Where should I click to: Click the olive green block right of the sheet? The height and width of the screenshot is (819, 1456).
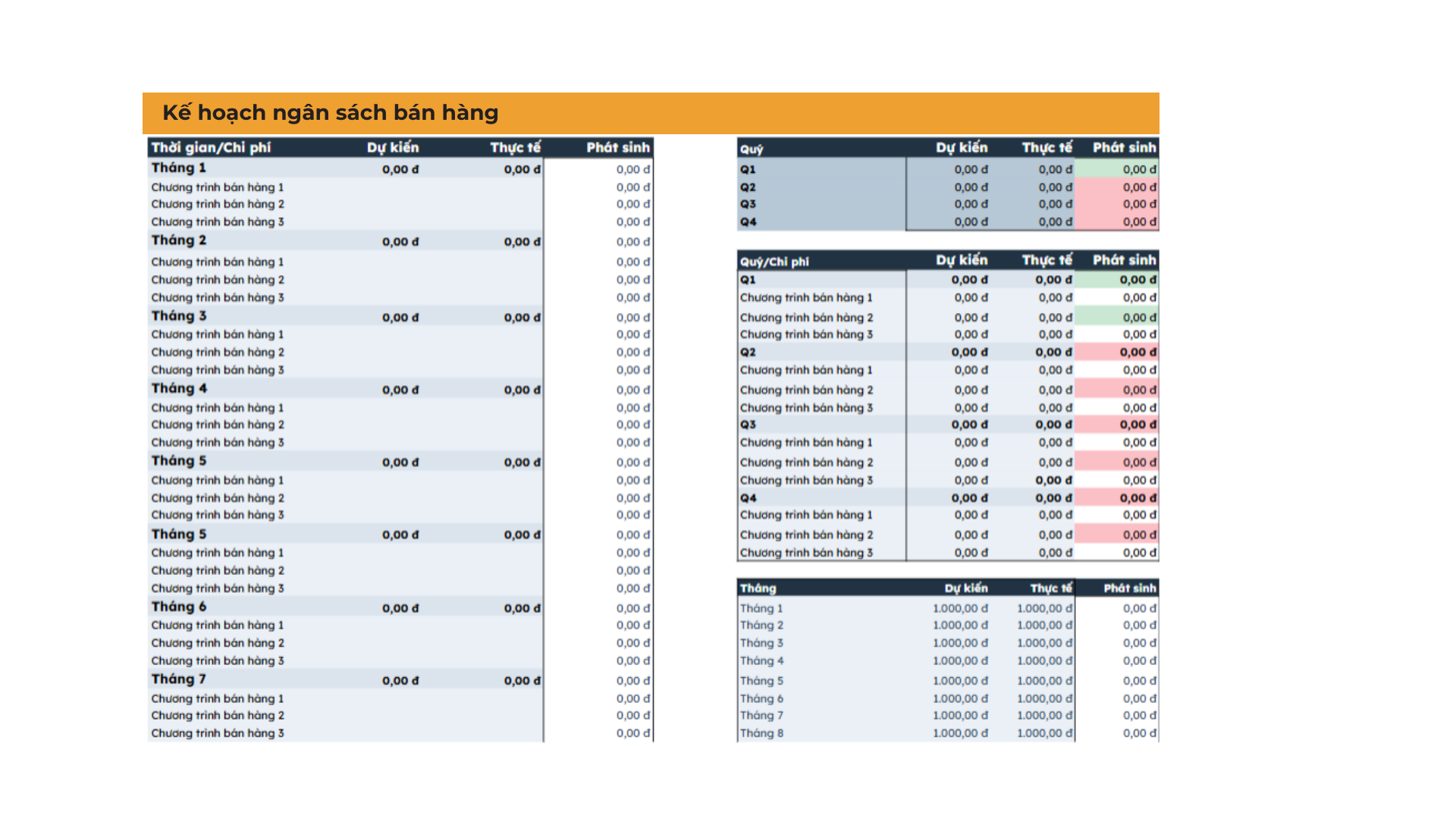point(1307,193)
